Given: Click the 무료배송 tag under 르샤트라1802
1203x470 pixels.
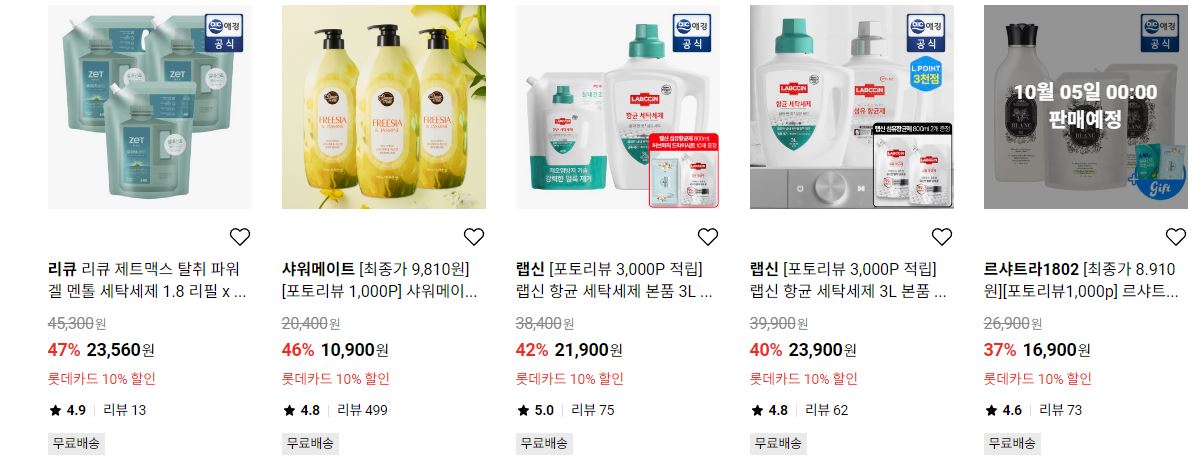Looking at the screenshot, I should [1012, 443].
